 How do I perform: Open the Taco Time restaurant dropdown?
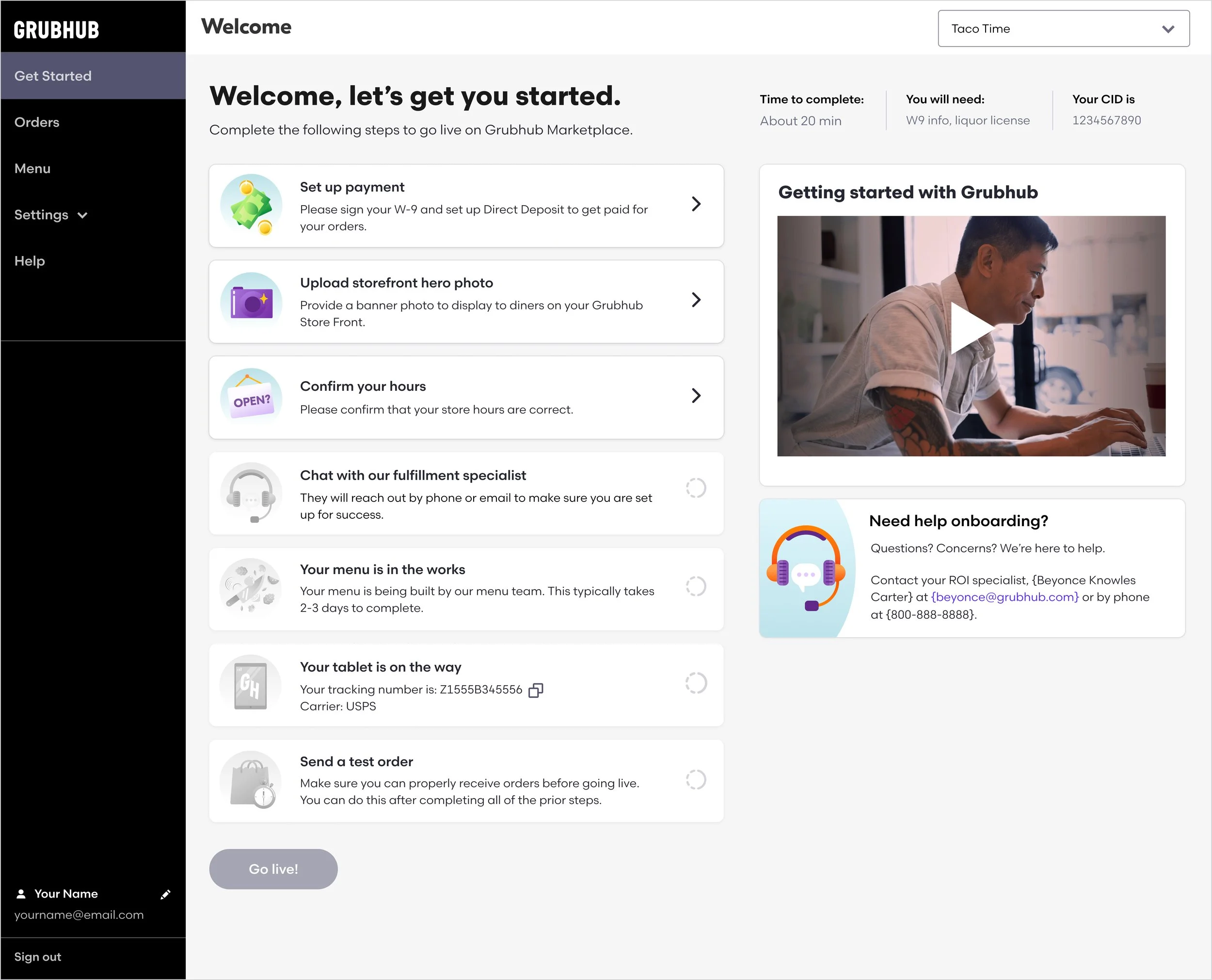(x=1063, y=29)
